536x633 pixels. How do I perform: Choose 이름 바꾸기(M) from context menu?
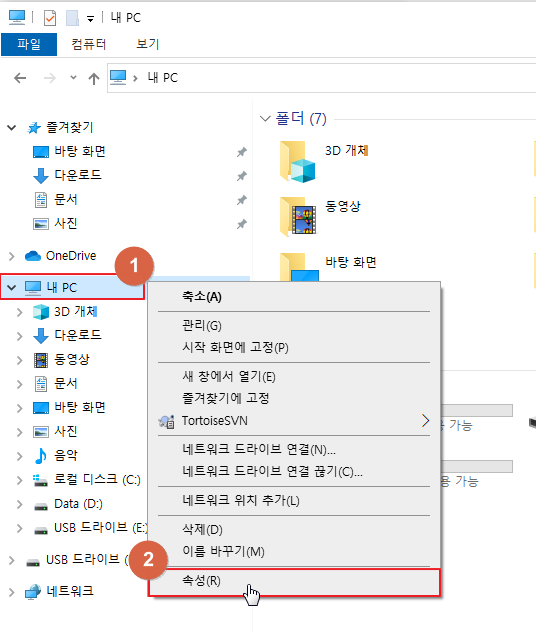click(x=294, y=551)
